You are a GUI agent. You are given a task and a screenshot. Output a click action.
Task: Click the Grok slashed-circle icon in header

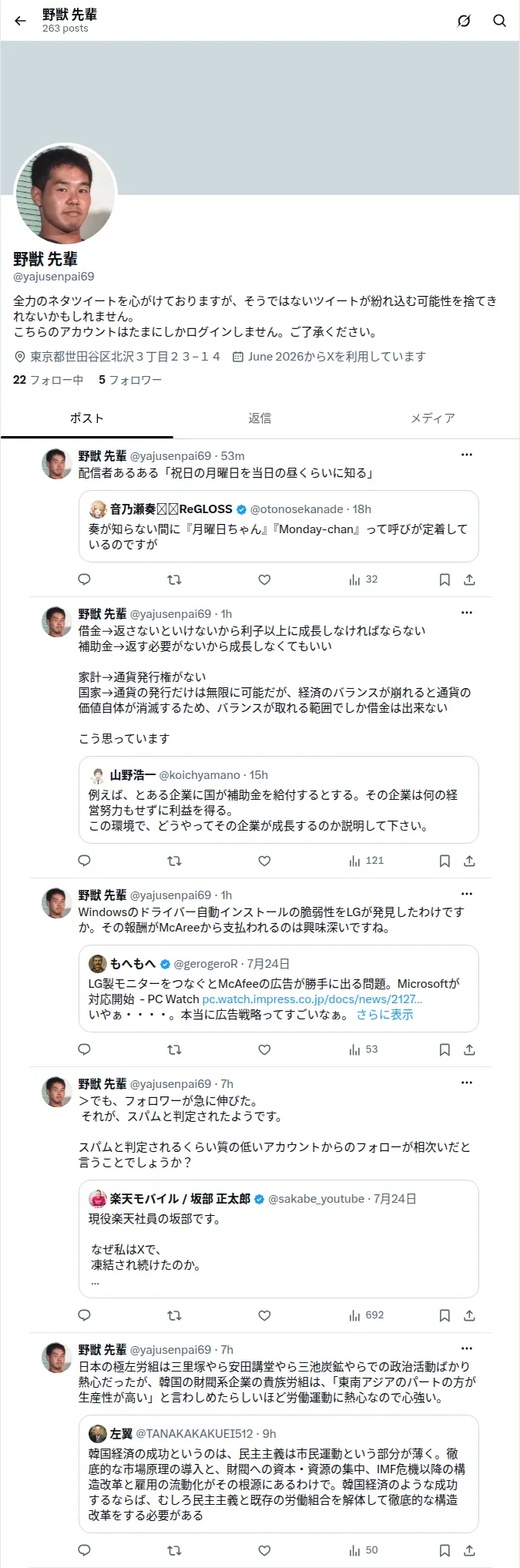(x=464, y=21)
